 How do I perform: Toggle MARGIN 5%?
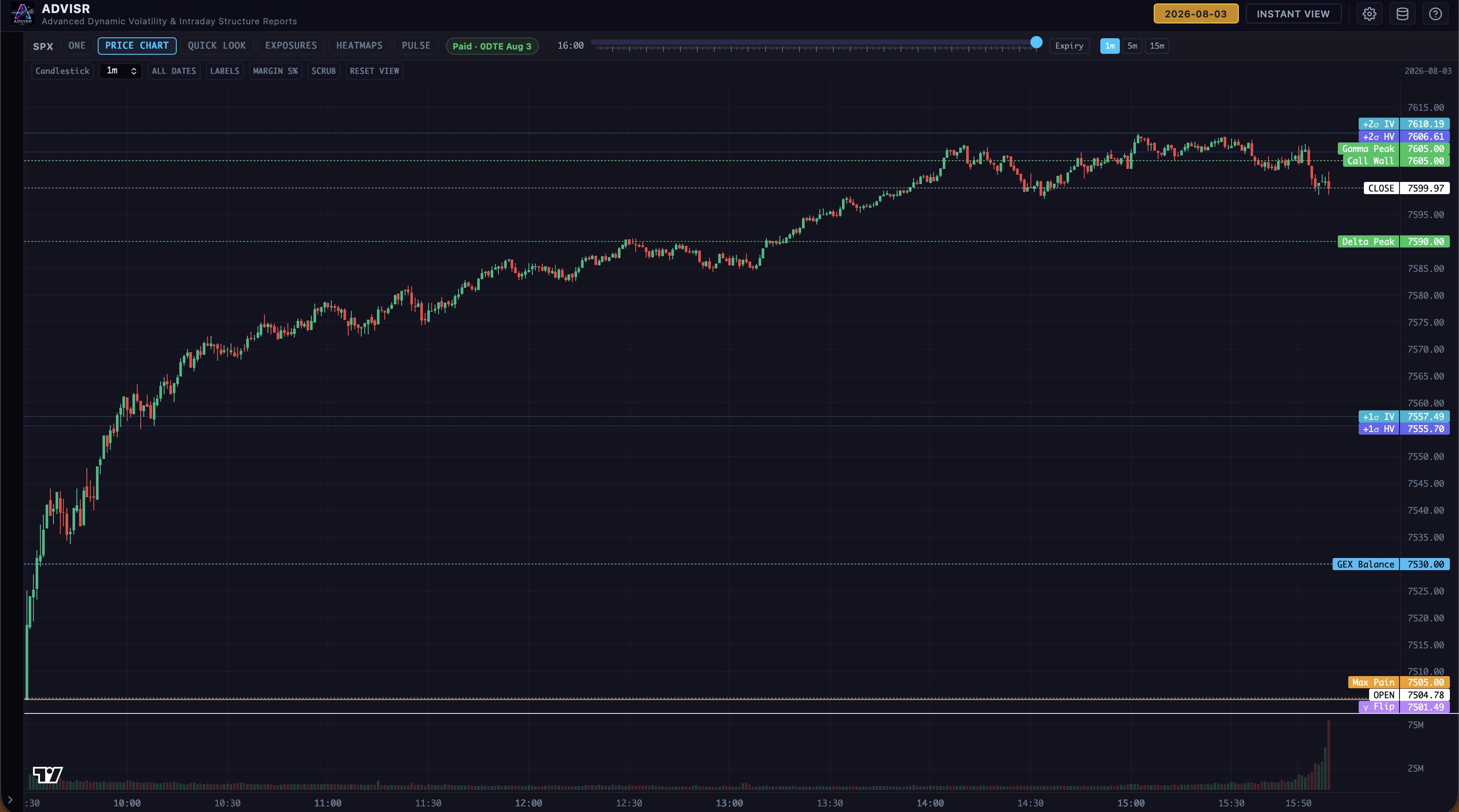pyautogui.click(x=275, y=71)
